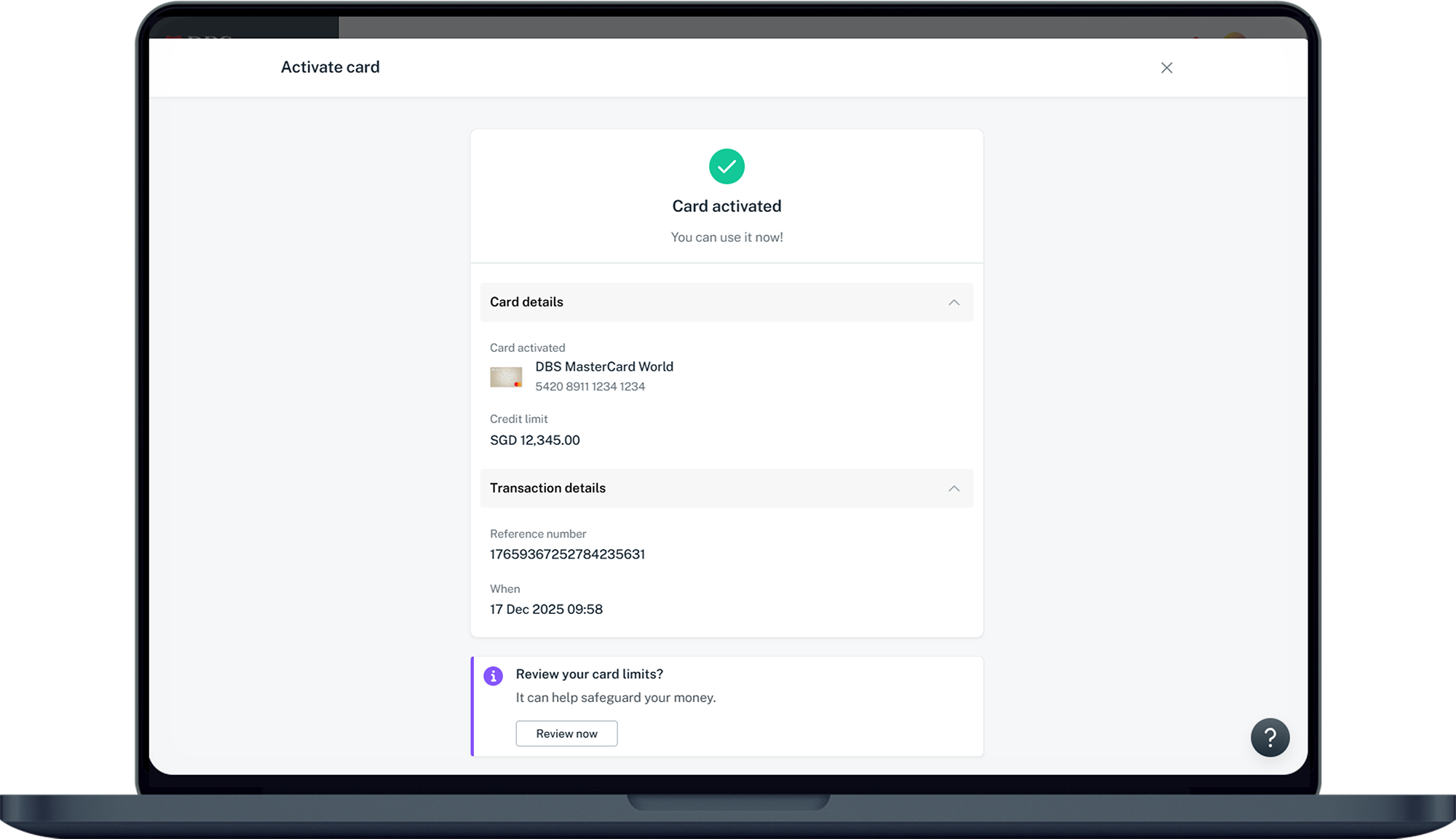Click the Review your card limits heading
The width and height of the screenshot is (1456, 839).
[x=589, y=674]
